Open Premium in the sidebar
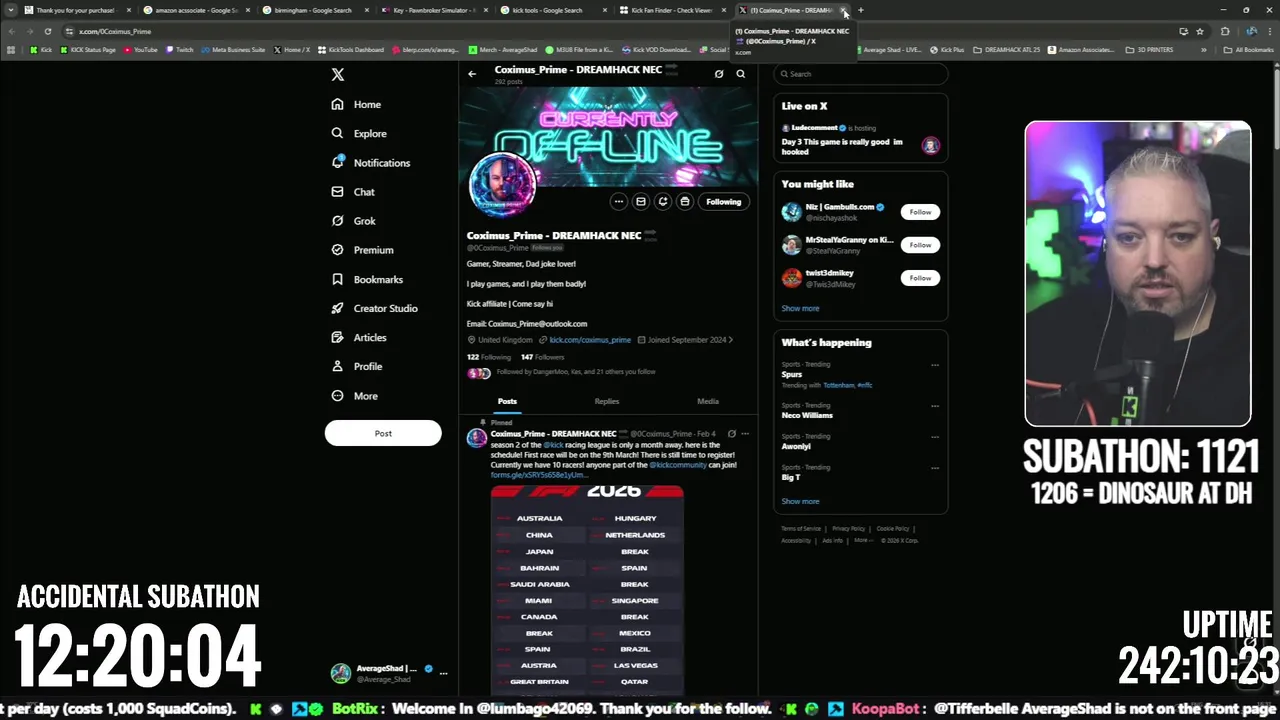Viewport: 1280px width, 720px height. click(x=362, y=250)
